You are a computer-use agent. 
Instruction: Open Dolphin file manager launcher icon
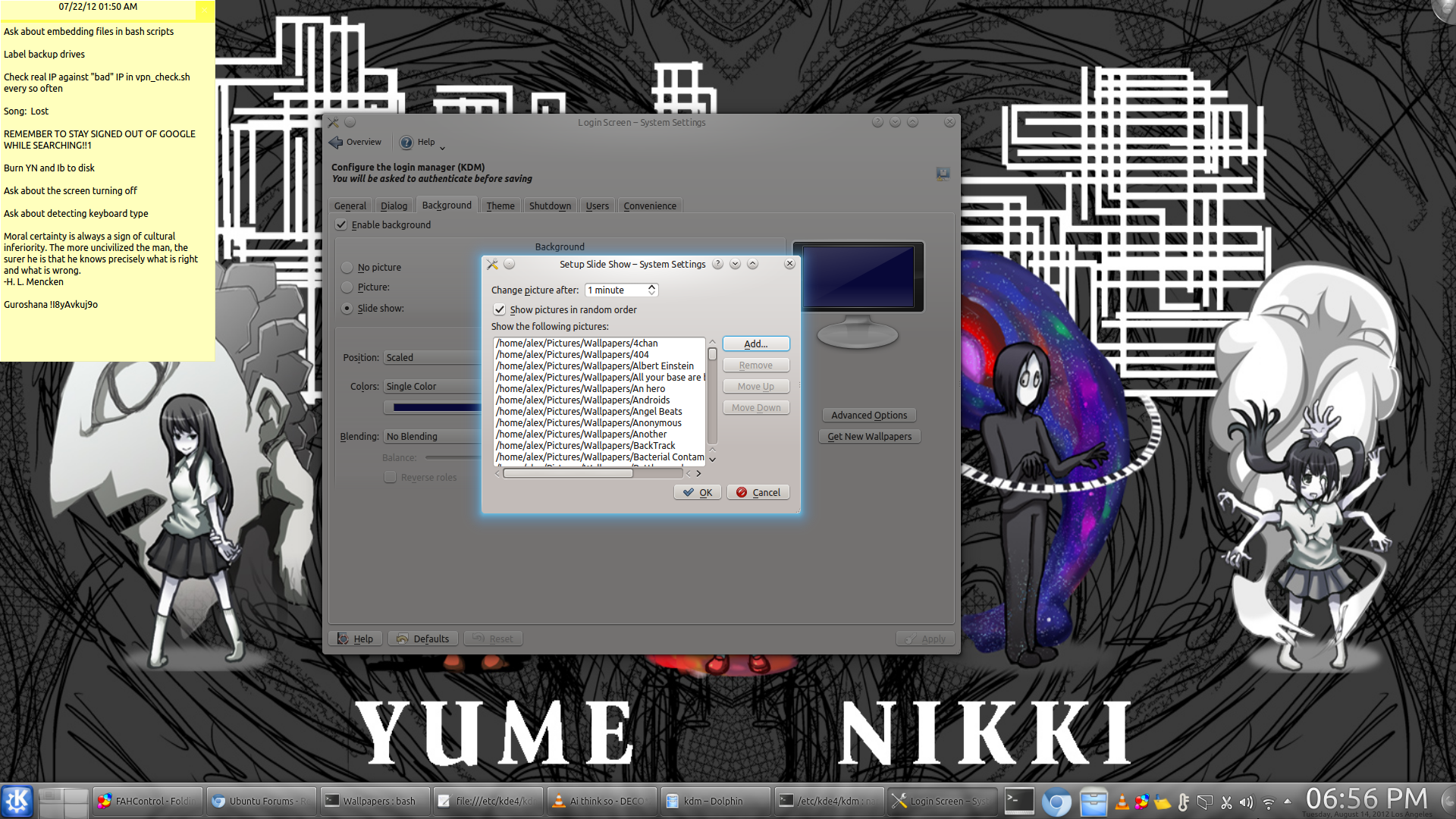(x=1093, y=801)
